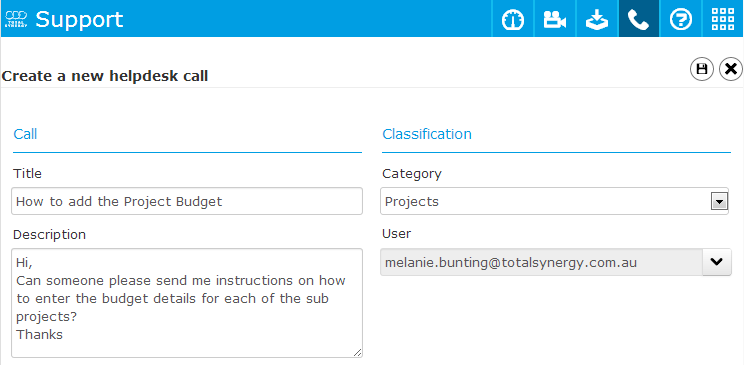Open the video camera tutorials icon

555,19
